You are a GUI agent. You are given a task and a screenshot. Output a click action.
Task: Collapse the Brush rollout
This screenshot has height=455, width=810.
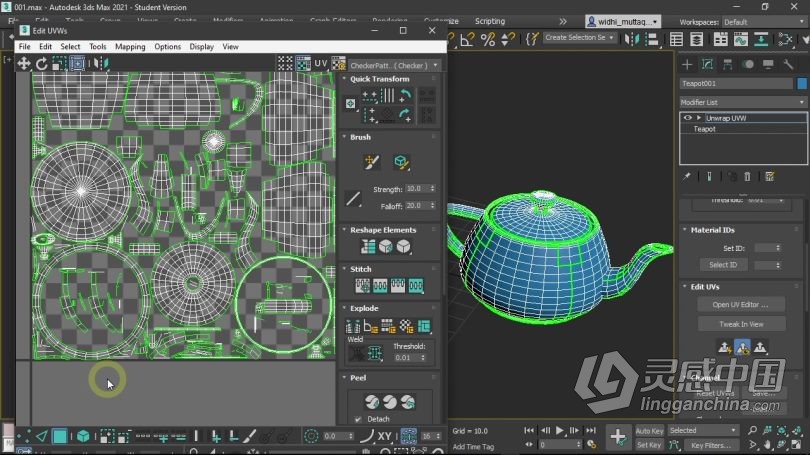click(x=344, y=137)
